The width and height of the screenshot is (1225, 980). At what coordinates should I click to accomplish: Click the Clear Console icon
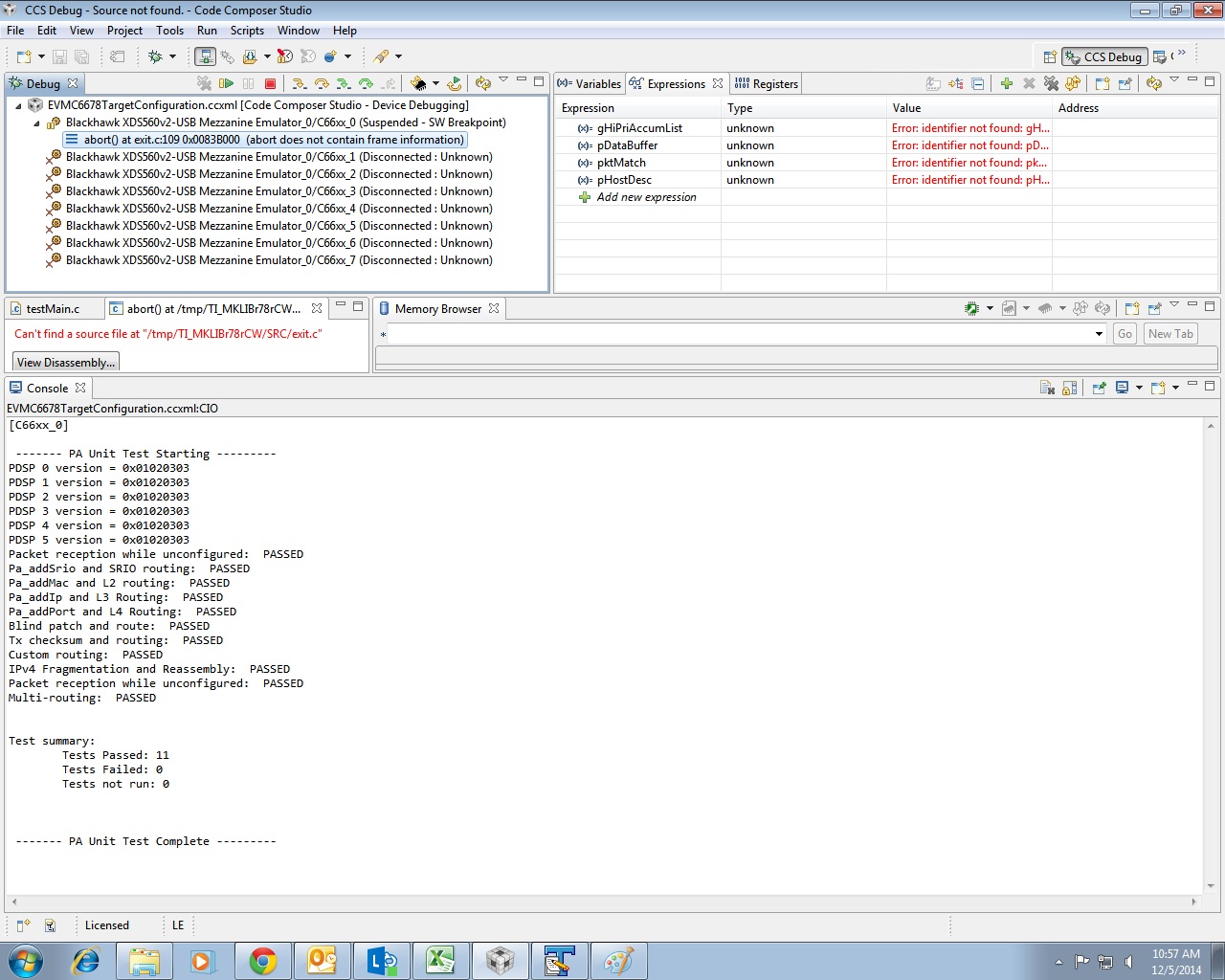1047,388
